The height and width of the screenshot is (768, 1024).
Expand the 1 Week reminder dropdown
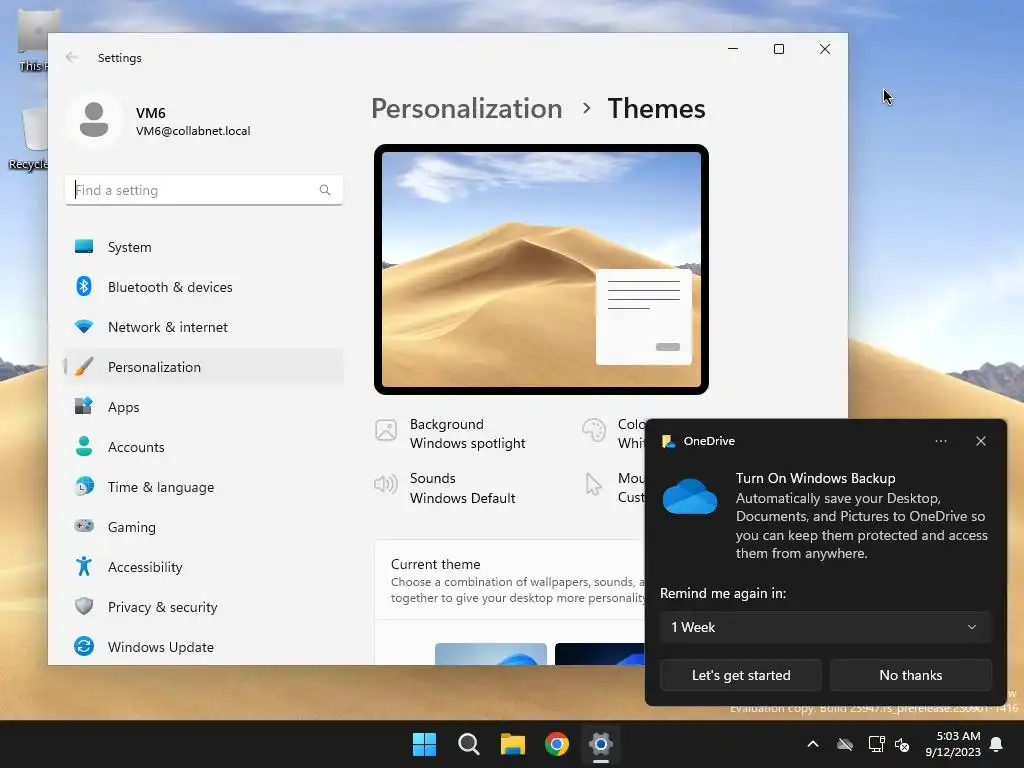pyautogui.click(x=825, y=628)
